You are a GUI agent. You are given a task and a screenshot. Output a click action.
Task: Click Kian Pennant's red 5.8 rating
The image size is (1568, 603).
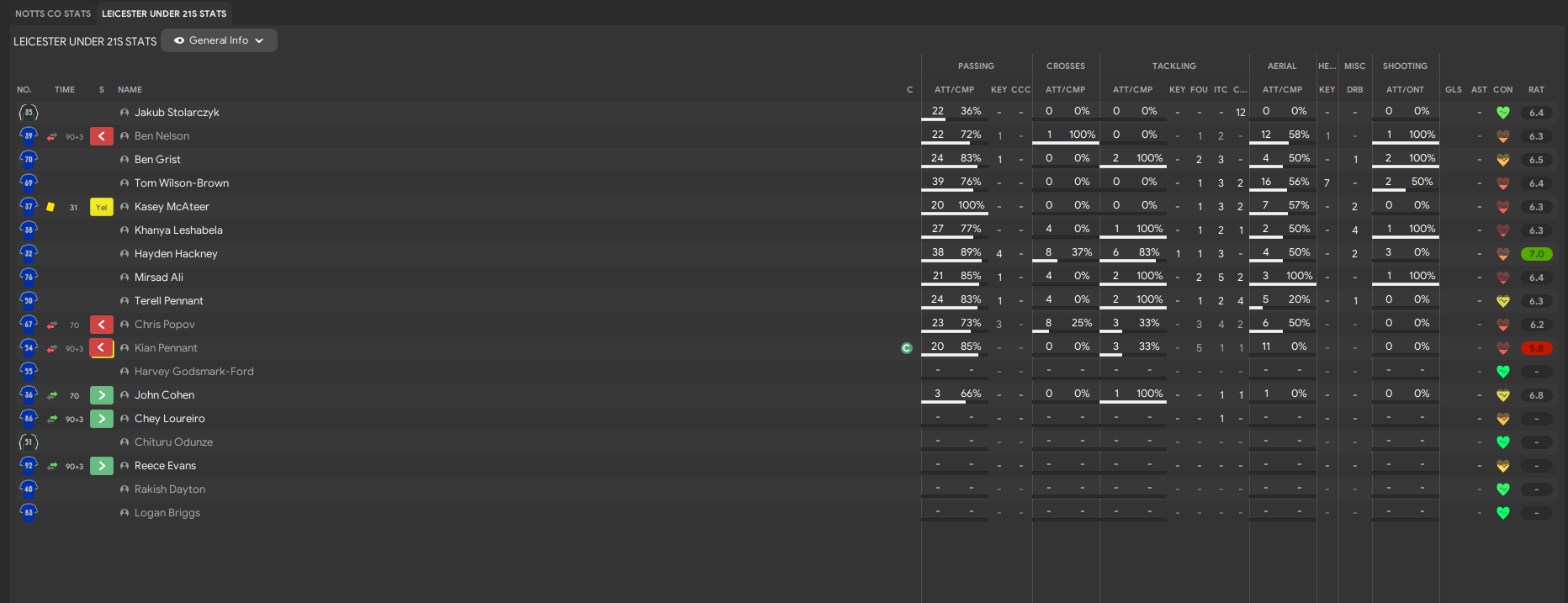[1536, 348]
